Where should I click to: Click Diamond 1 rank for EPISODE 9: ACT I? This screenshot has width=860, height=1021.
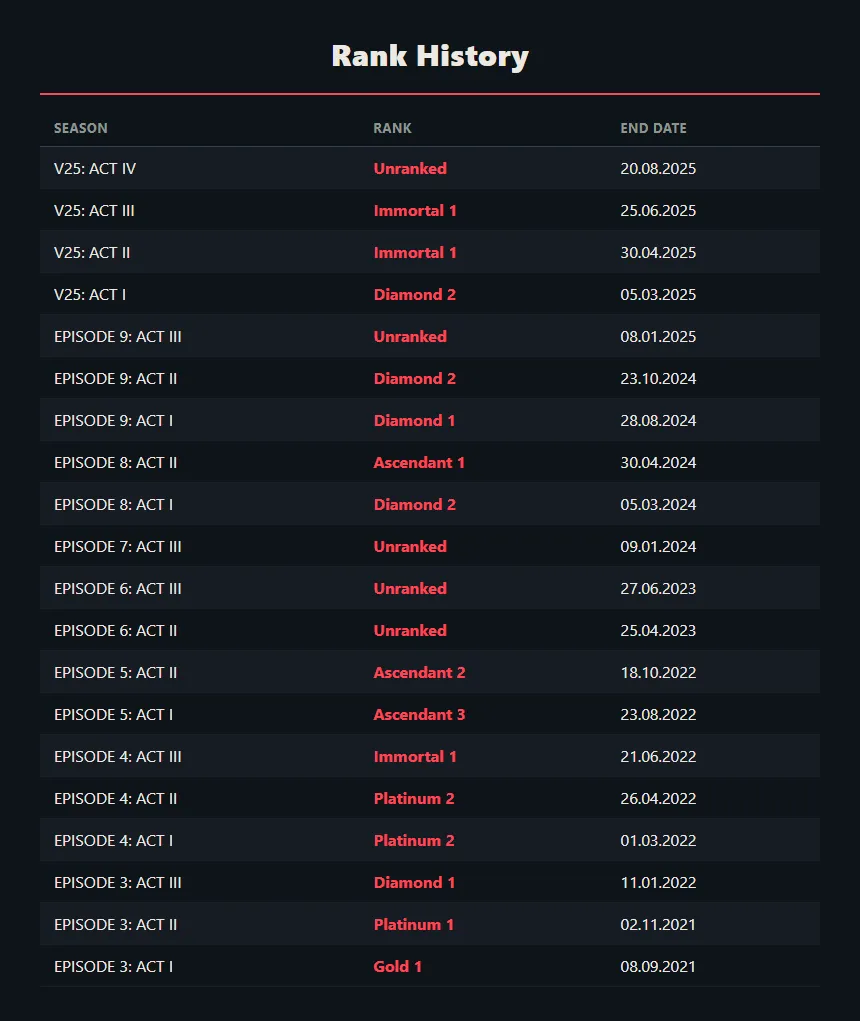(414, 421)
